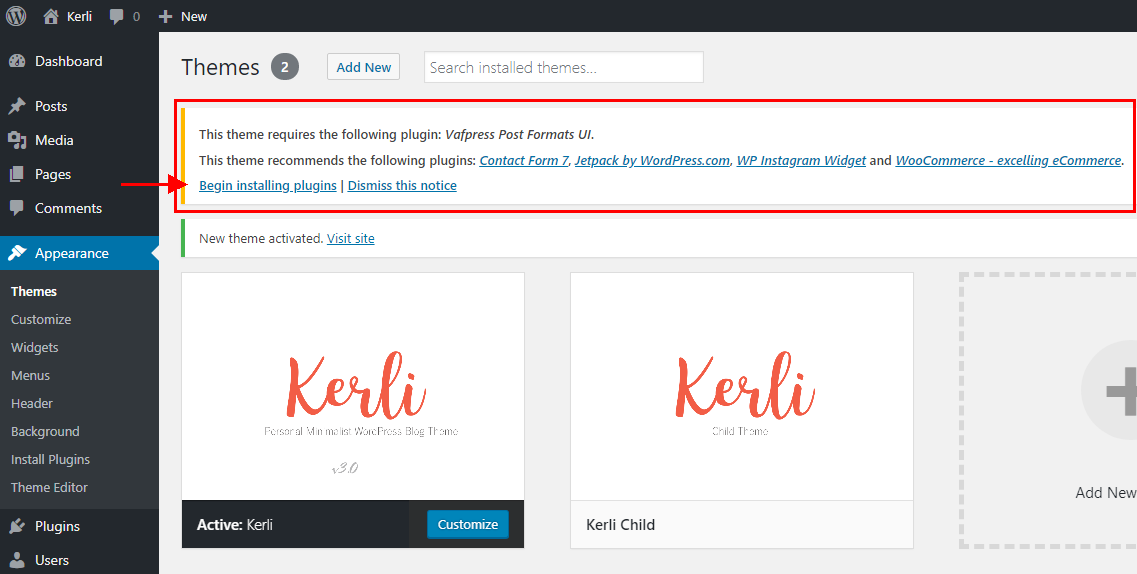Click the Comments speech bubble sidebar icon
The image size is (1137, 574).
coord(17,208)
